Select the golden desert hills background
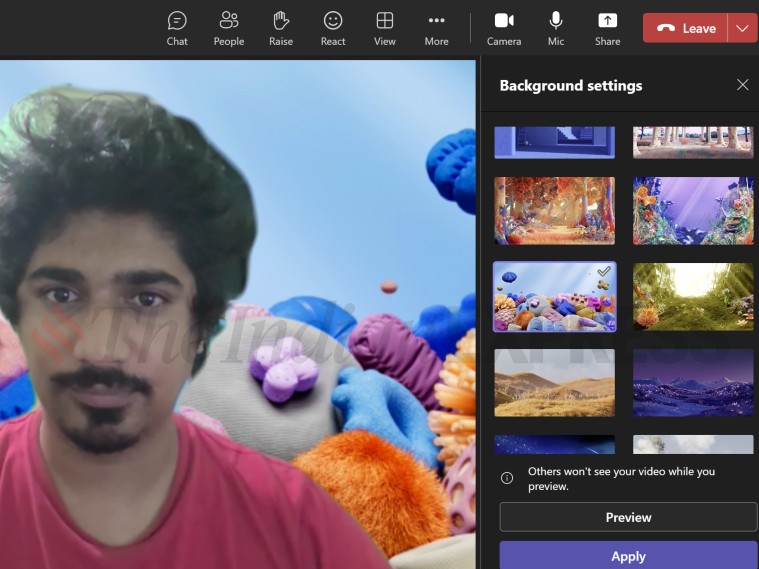759x569 pixels. [554, 383]
